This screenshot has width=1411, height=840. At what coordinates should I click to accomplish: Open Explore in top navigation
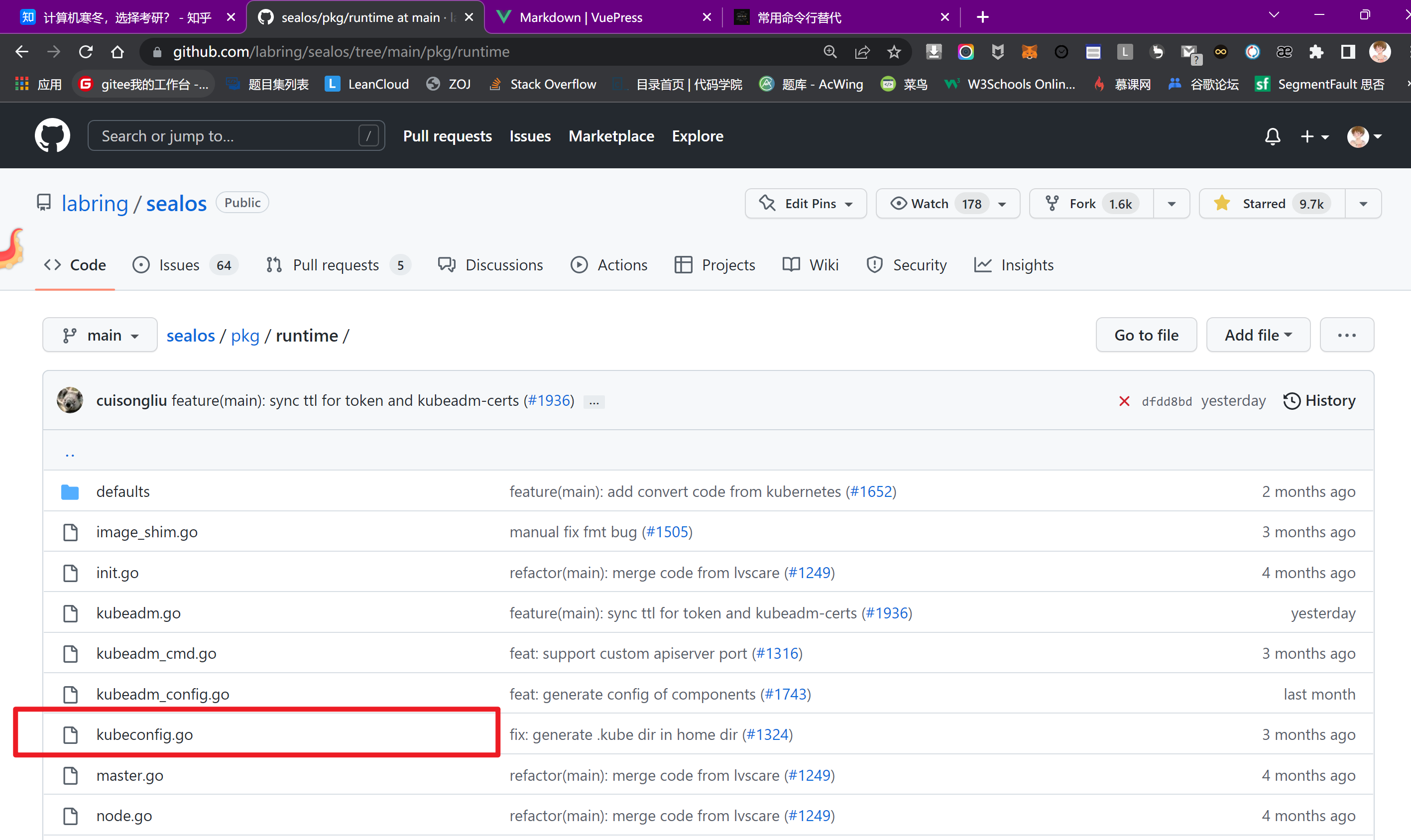(x=698, y=136)
